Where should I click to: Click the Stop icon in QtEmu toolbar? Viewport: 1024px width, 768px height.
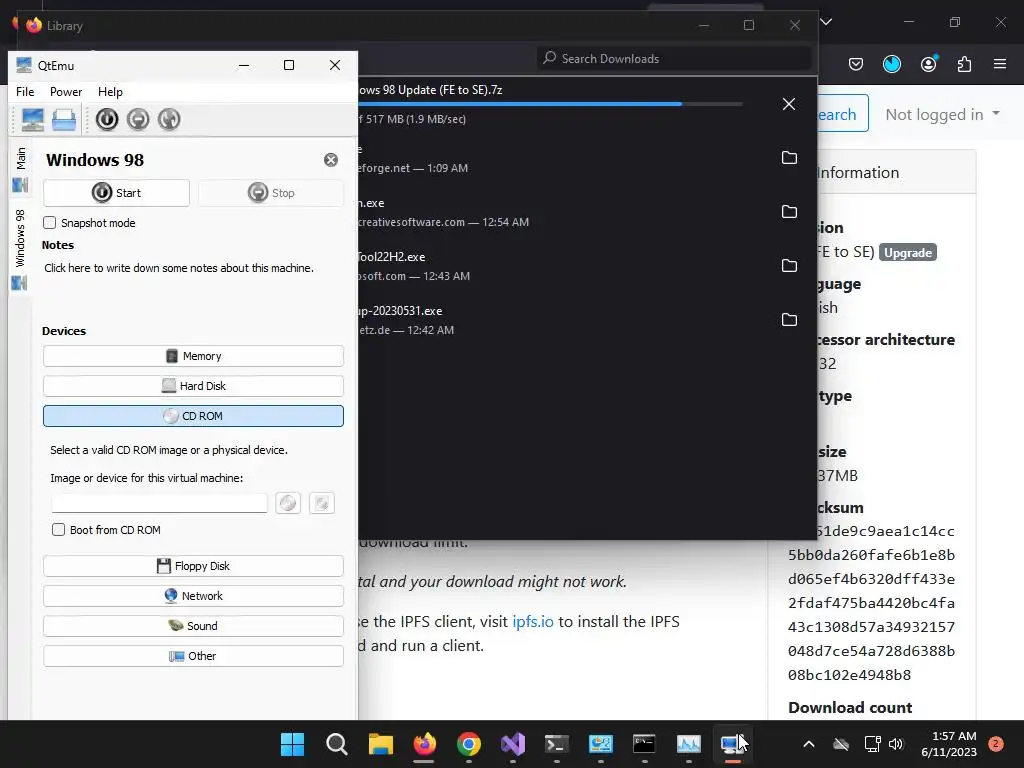[138, 120]
